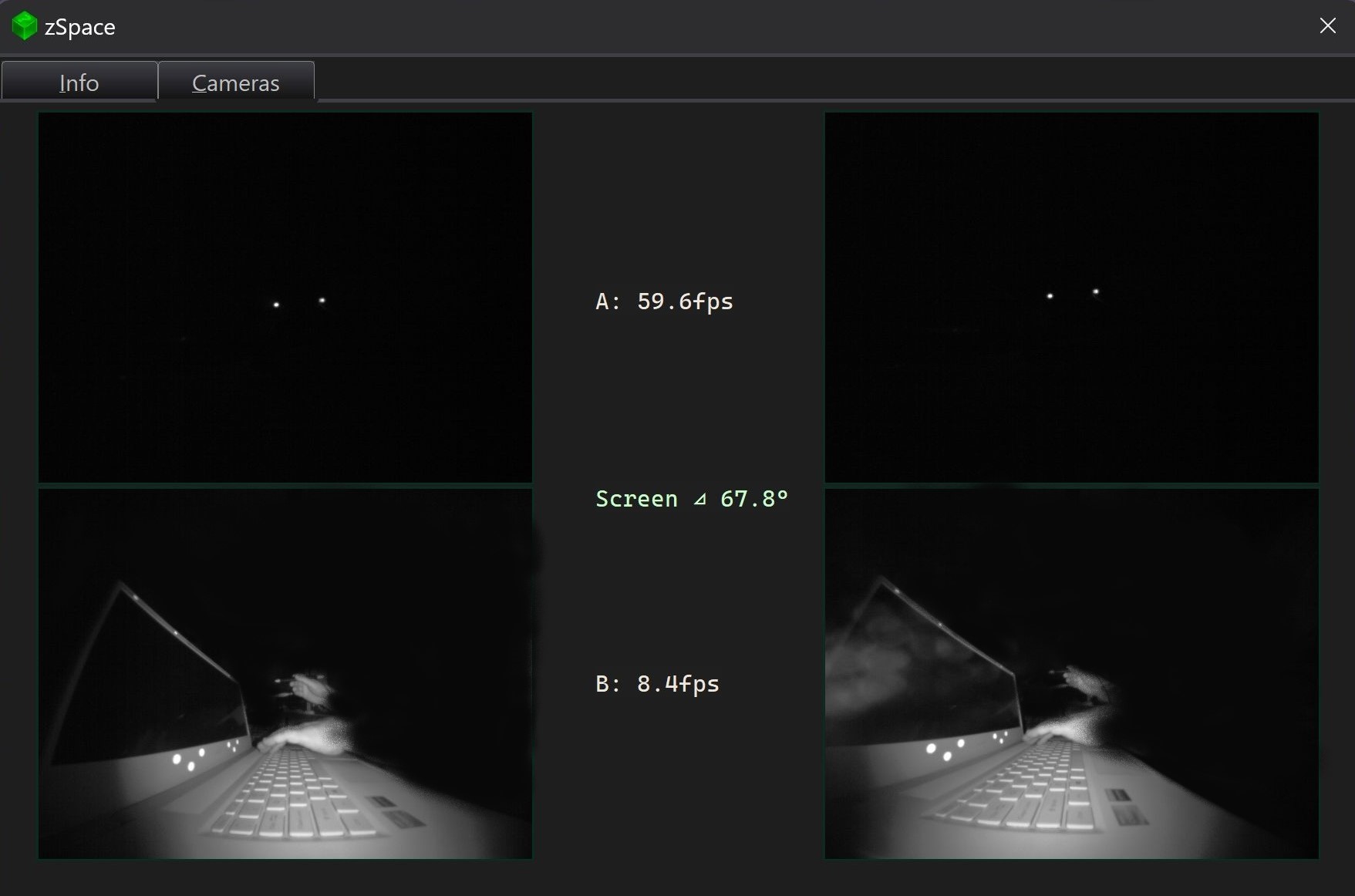This screenshot has width=1355, height=896.
Task: Select the top-right infrared camera feed
Action: coord(1071,297)
